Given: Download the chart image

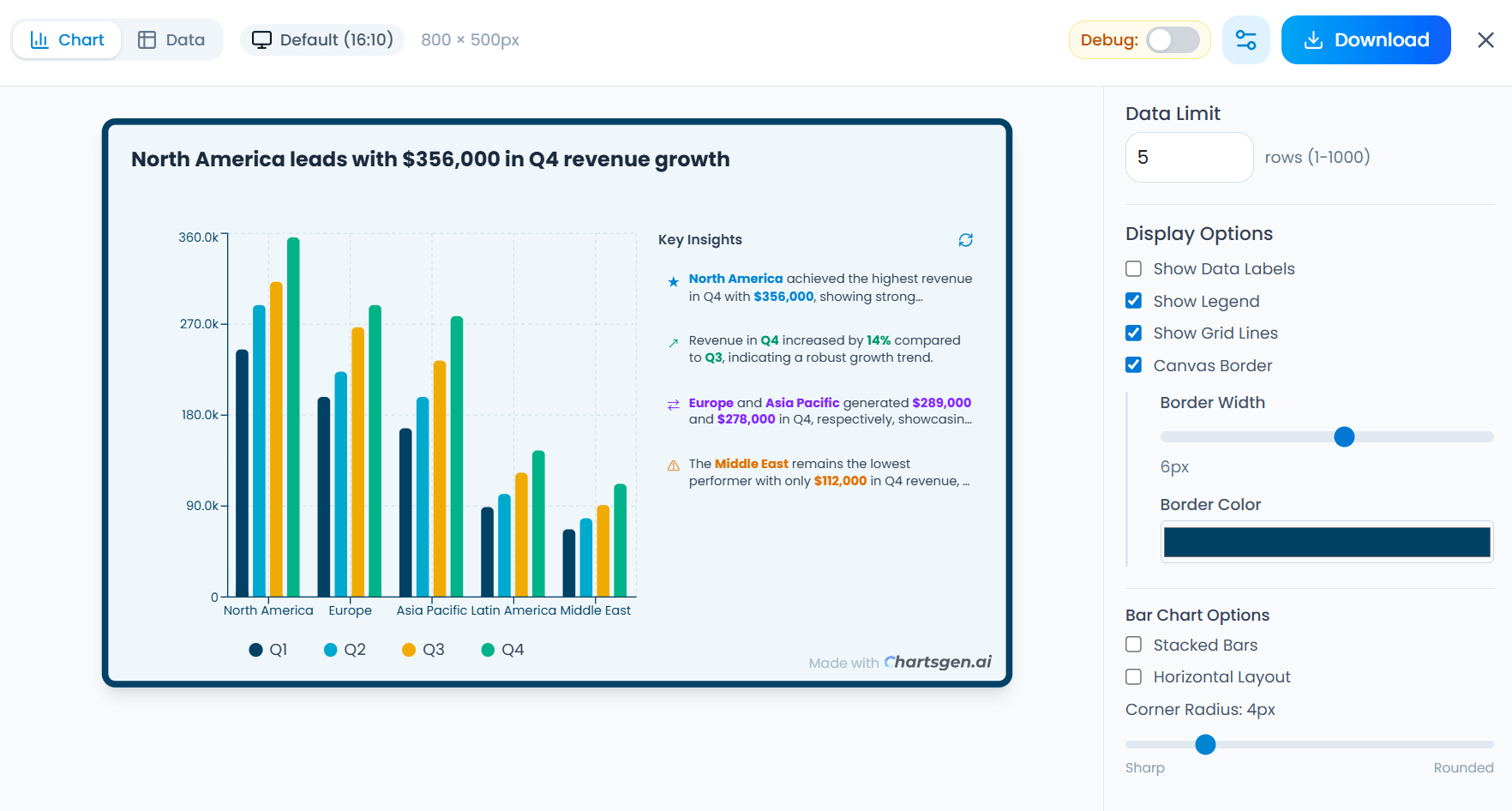Looking at the screenshot, I should (x=1365, y=40).
